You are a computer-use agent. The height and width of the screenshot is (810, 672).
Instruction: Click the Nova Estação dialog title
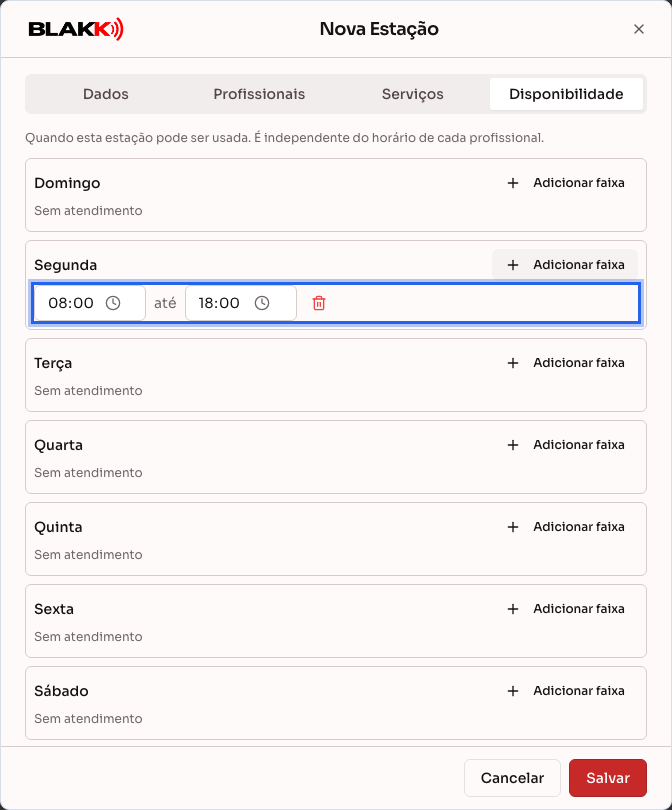[x=379, y=29]
